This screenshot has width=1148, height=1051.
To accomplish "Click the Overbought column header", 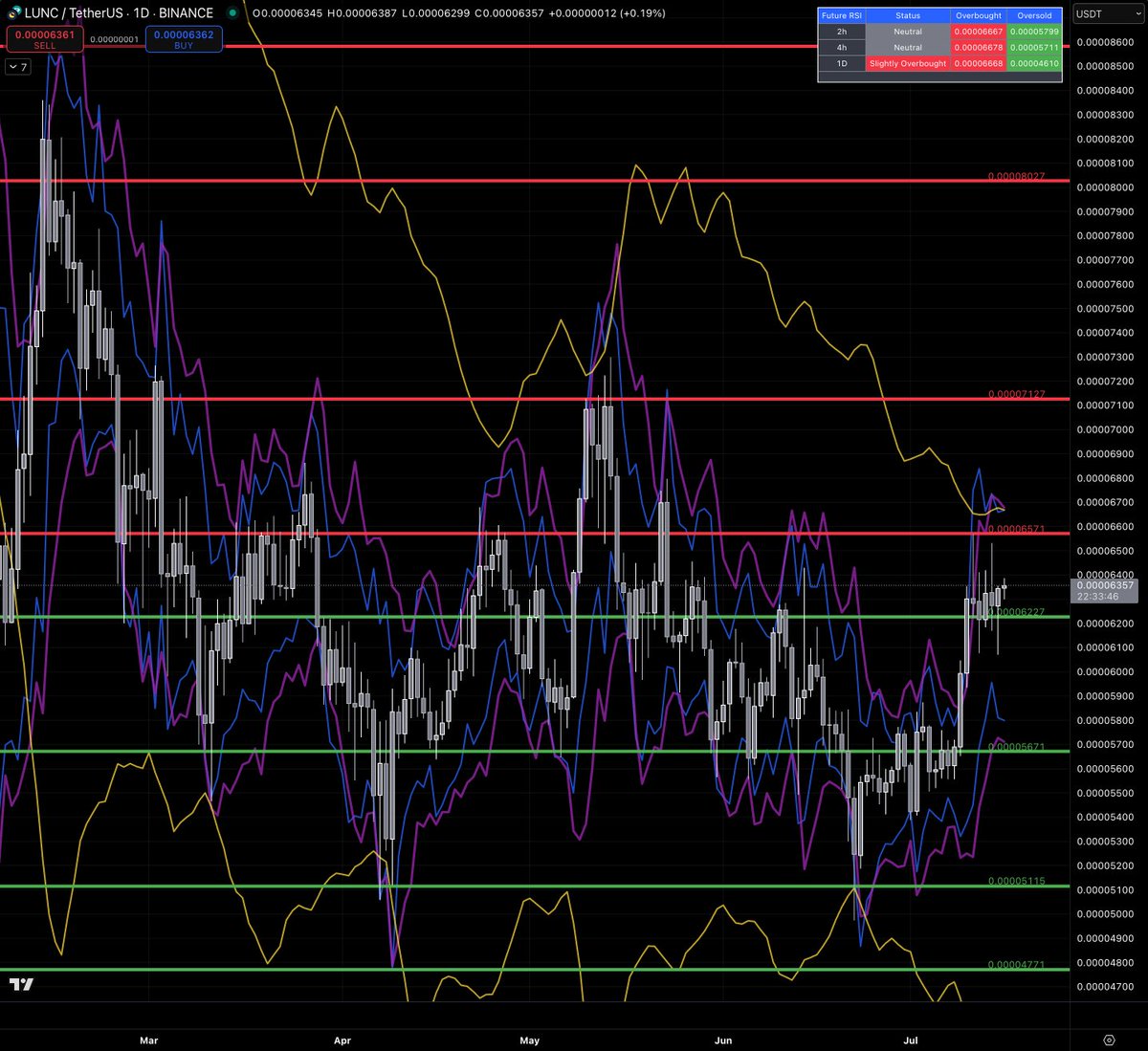I will click(x=979, y=15).
